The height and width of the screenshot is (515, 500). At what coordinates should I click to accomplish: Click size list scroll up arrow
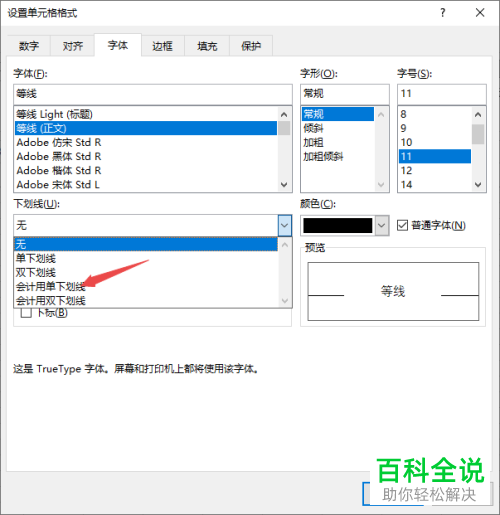(x=478, y=115)
